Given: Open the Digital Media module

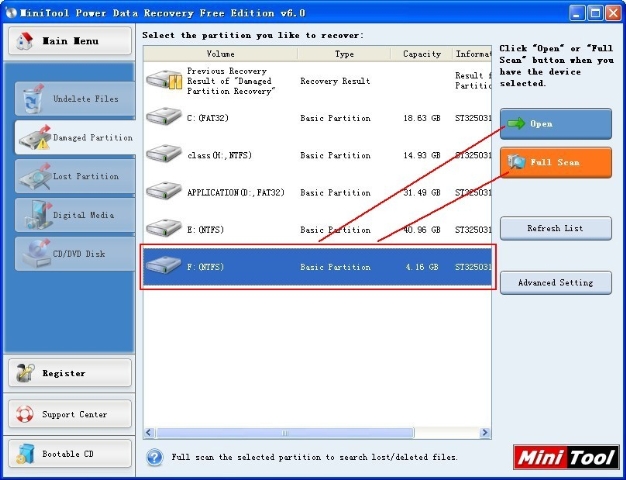Looking at the screenshot, I should (x=75, y=215).
